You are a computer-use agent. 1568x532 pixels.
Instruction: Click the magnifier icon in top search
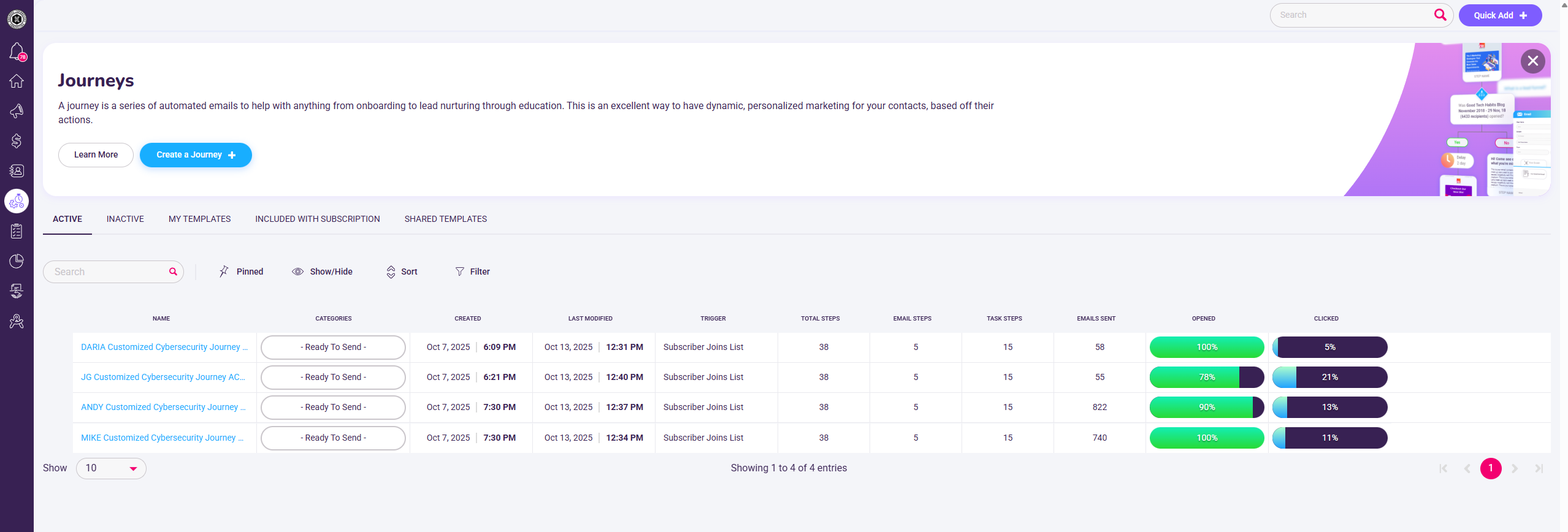(1440, 15)
